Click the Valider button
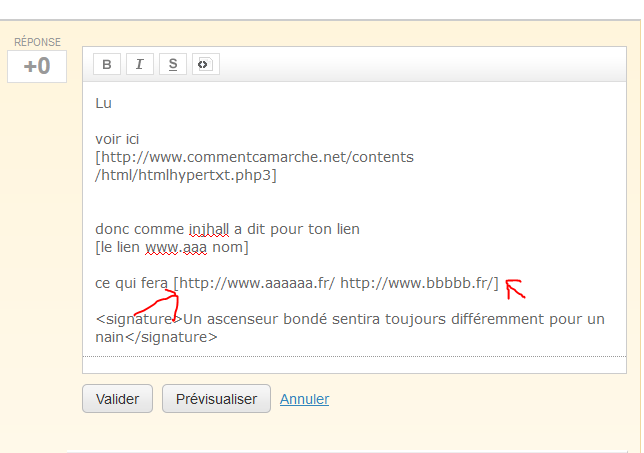 [117, 398]
